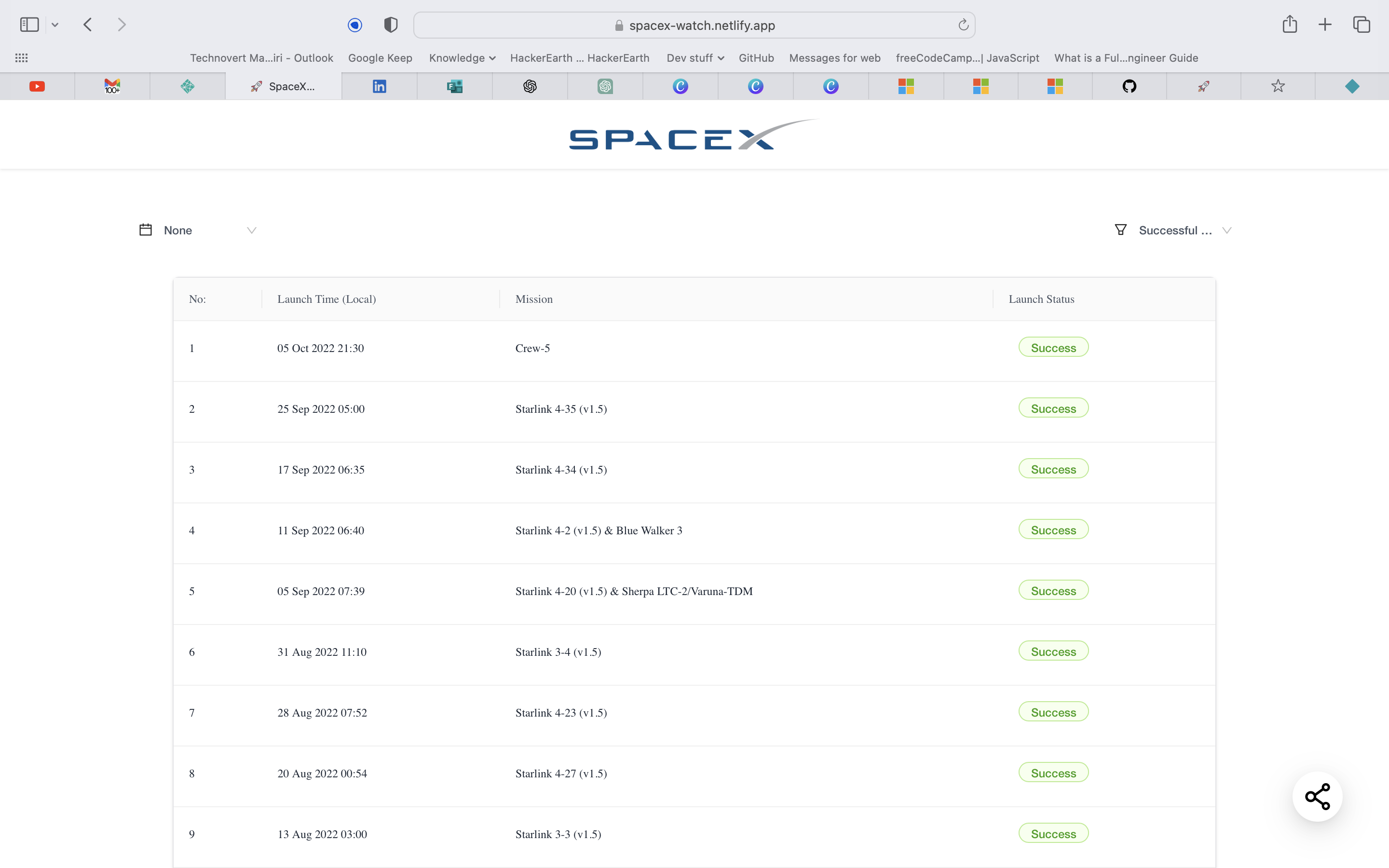The image size is (1389, 868).
Task: Open the freeCodeCamp JavaScript bookmark
Action: pos(967,58)
